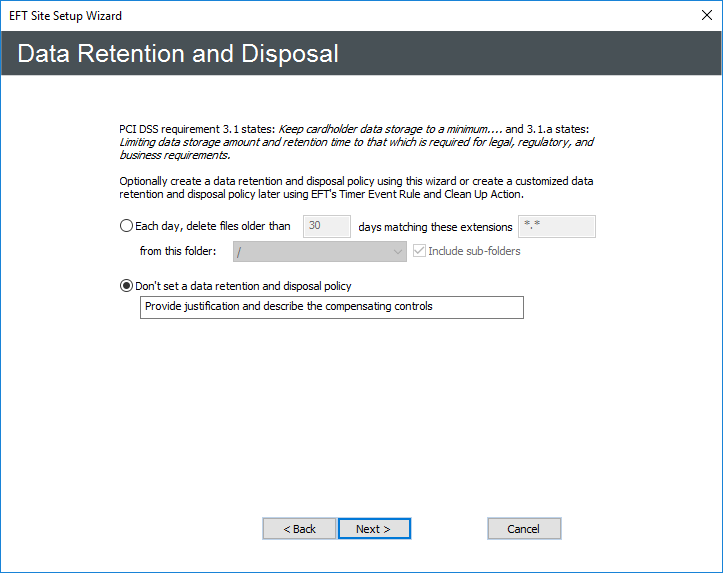The width and height of the screenshot is (723, 573).
Task: Click "Don't set a data retention" label text
Action: tap(243, 286)
